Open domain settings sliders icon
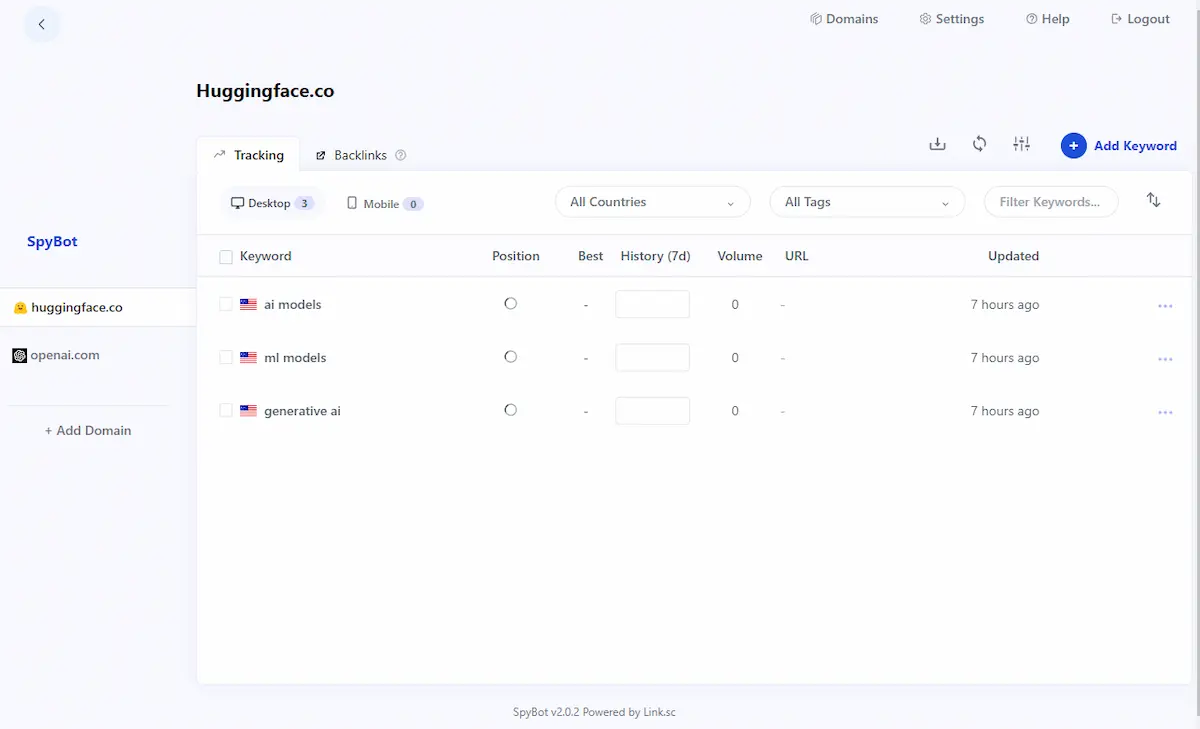This screenshot has width=1200, height=729. point(1021,144)
